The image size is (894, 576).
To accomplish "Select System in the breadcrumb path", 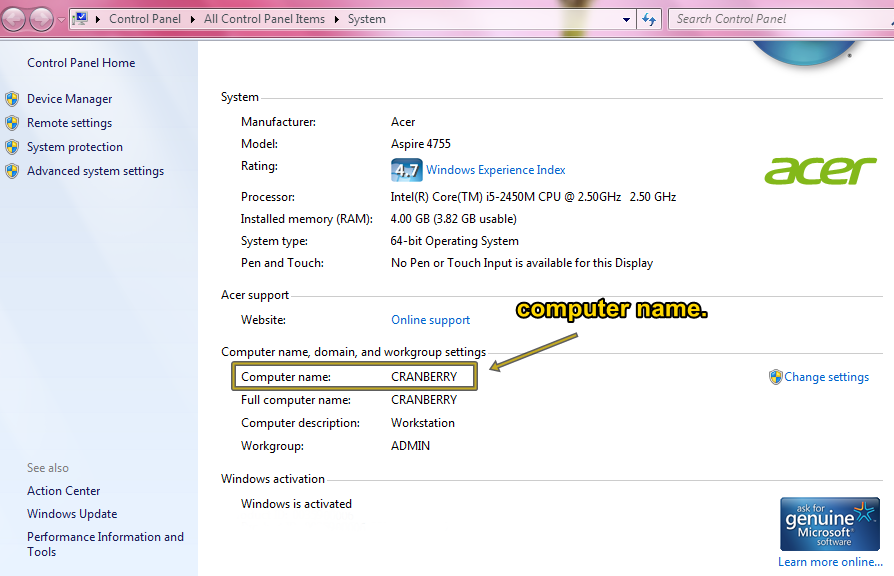I will tap(366, 18).
